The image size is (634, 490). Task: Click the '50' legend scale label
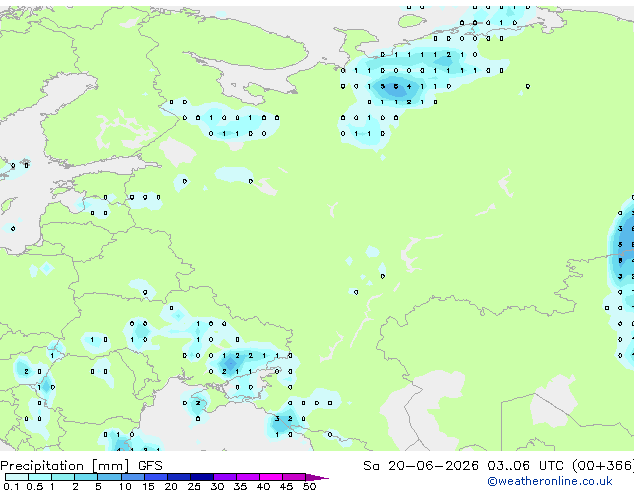click(309, 486)
